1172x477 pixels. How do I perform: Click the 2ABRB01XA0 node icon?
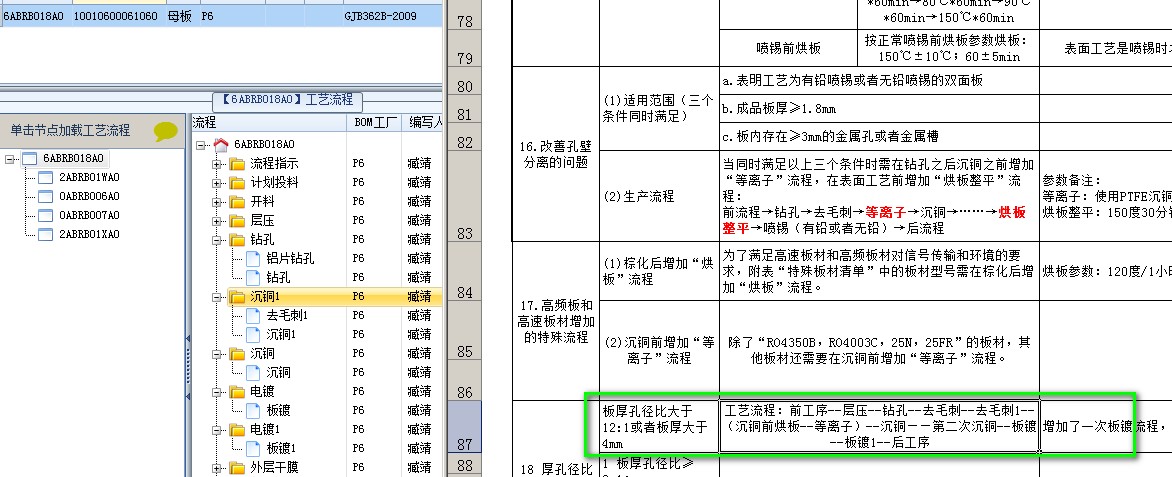click(x=46, y=234)
